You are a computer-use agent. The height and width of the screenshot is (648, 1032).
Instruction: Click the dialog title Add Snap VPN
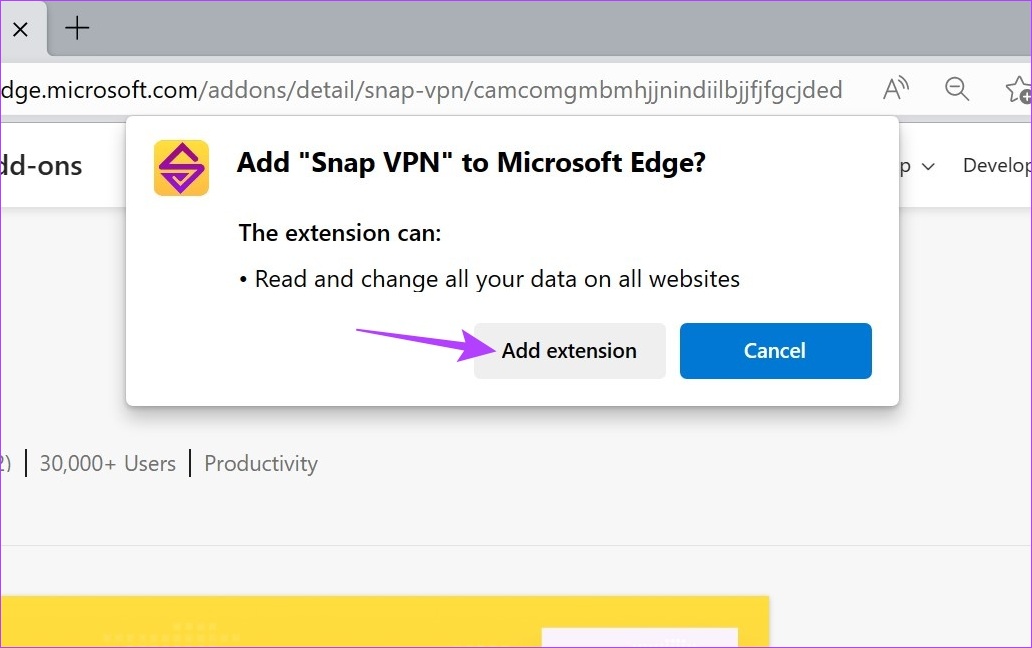[471, 162]
